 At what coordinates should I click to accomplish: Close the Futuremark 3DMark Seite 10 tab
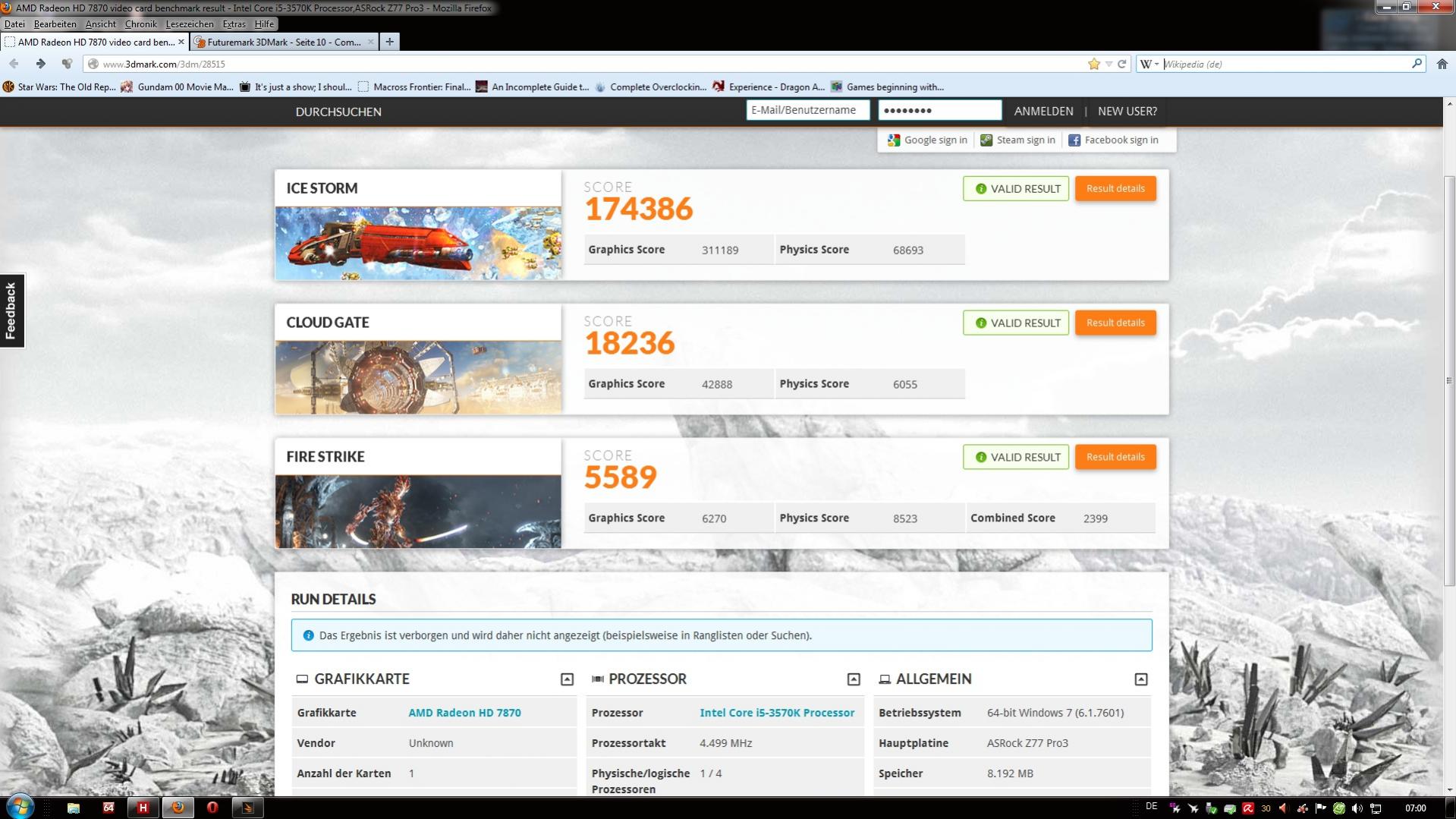pos(370,42)
